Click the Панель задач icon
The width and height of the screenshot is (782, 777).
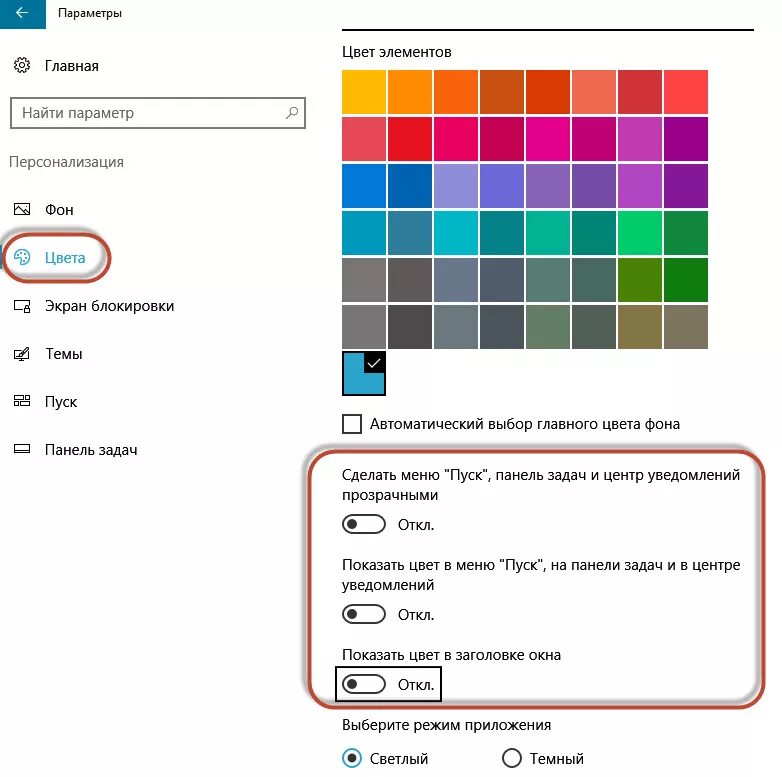22,450
